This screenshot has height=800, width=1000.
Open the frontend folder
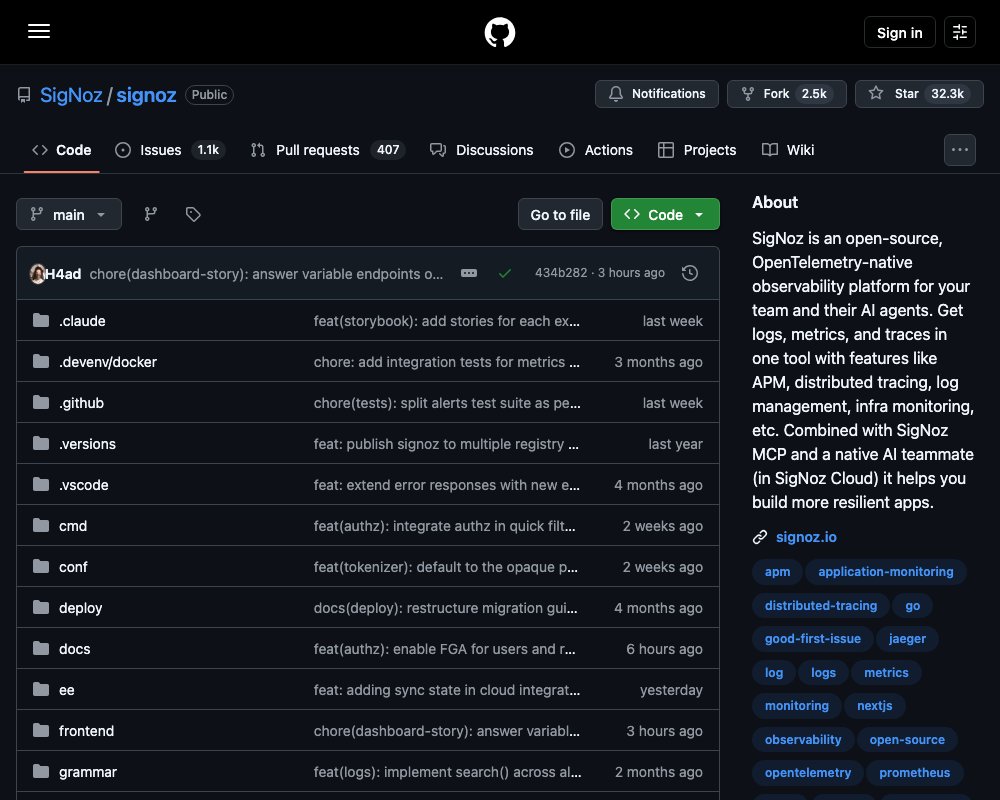(86, 731)
